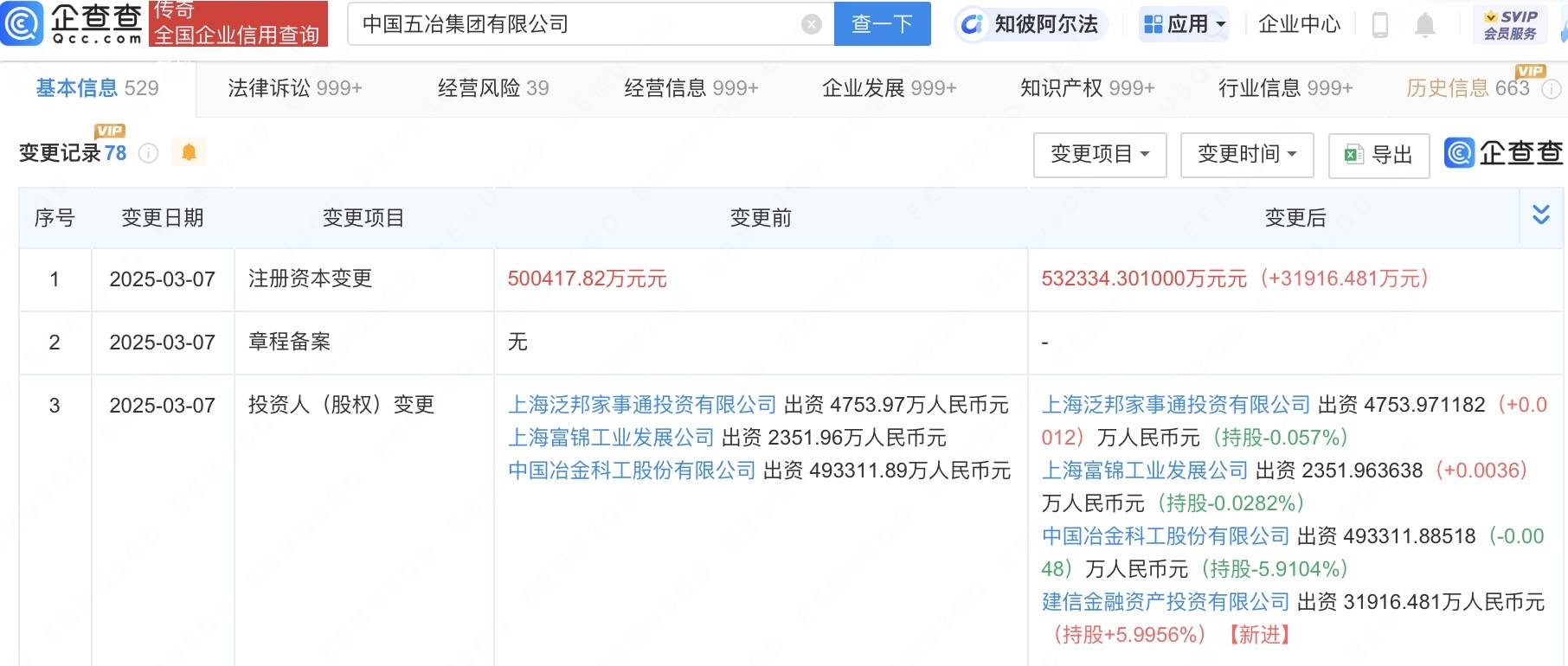Click 【新进】 tag in row 3
Viewport: 1568px width, 666px height.
(1259, 635)
